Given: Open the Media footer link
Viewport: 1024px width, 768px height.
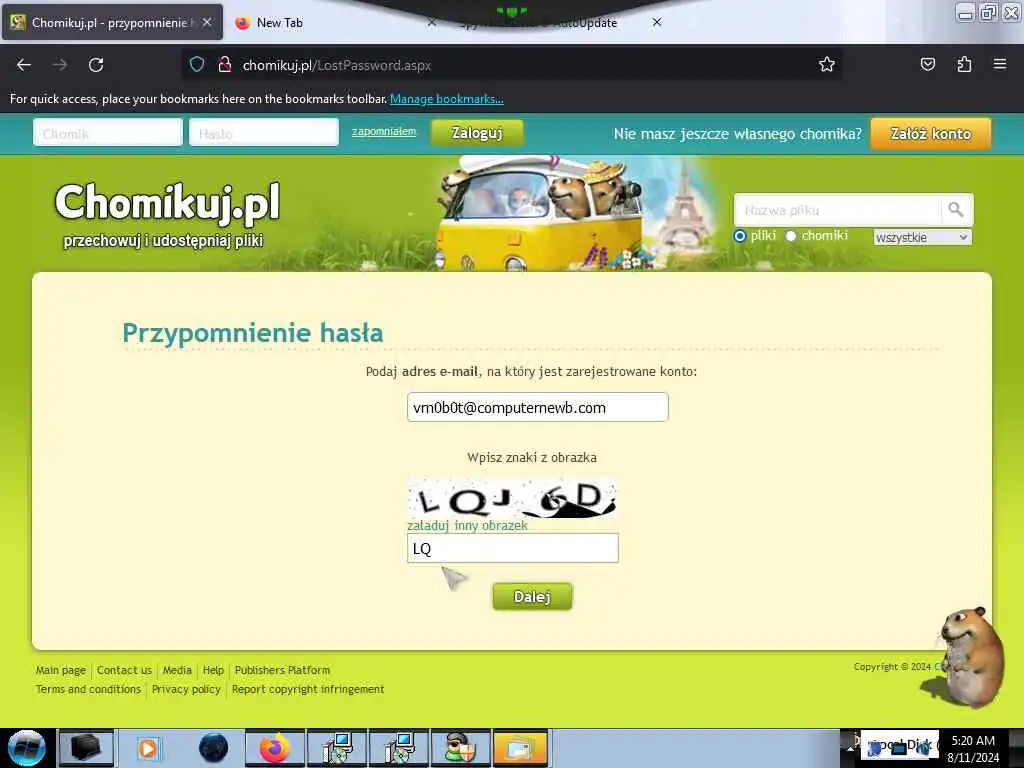Looking at the screenshot, I should click(177, 670).
